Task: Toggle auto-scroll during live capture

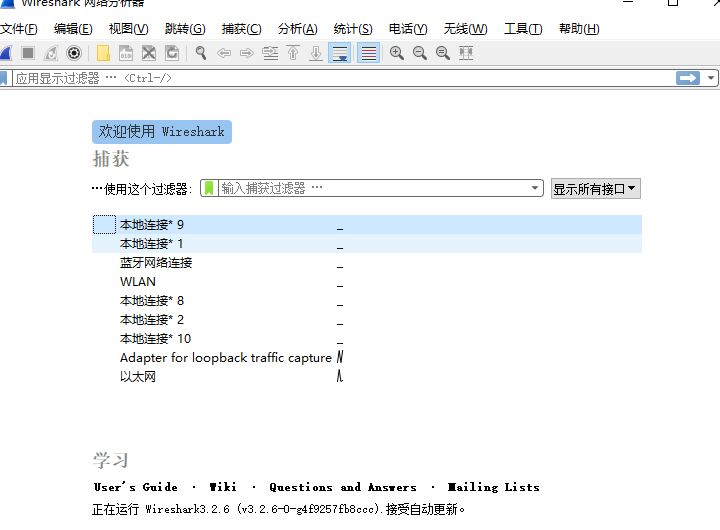Action: 340,53
